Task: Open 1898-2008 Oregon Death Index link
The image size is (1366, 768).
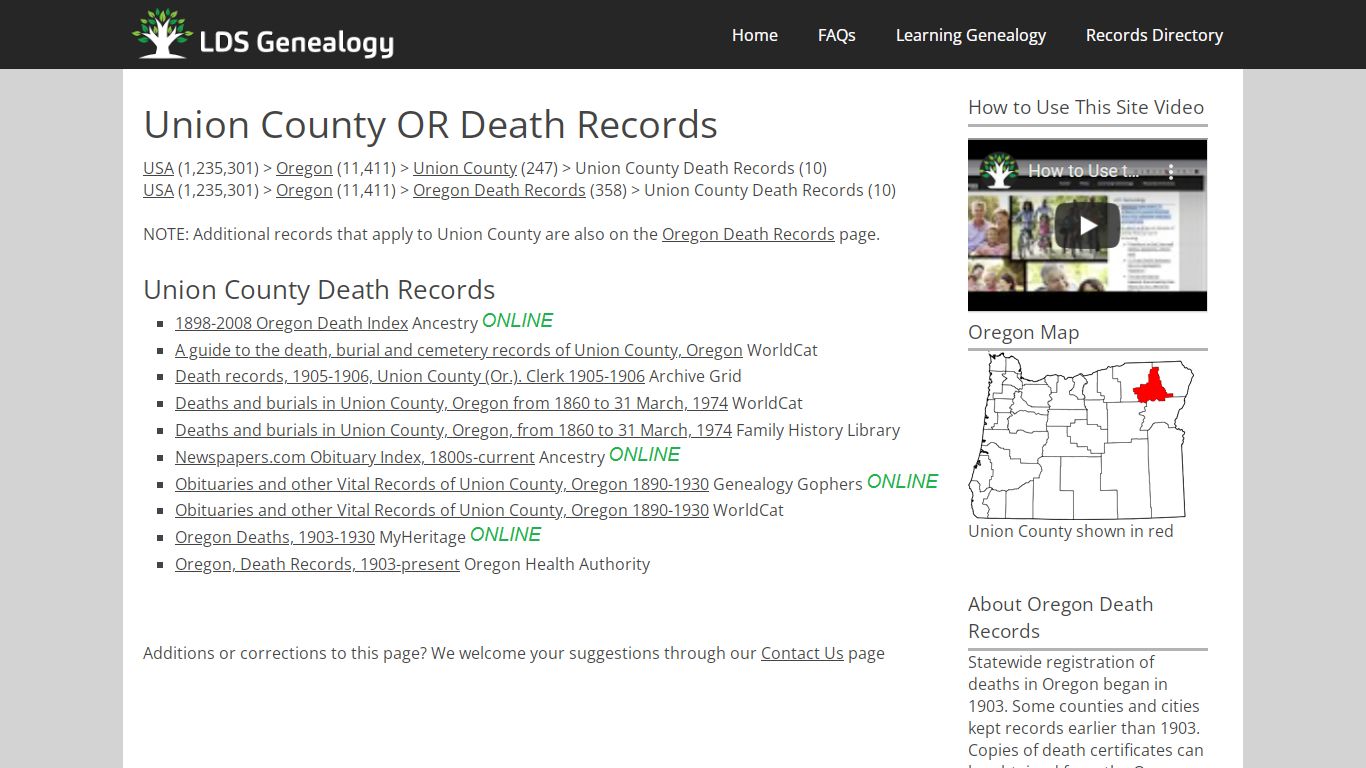Action: coord(291,323)
